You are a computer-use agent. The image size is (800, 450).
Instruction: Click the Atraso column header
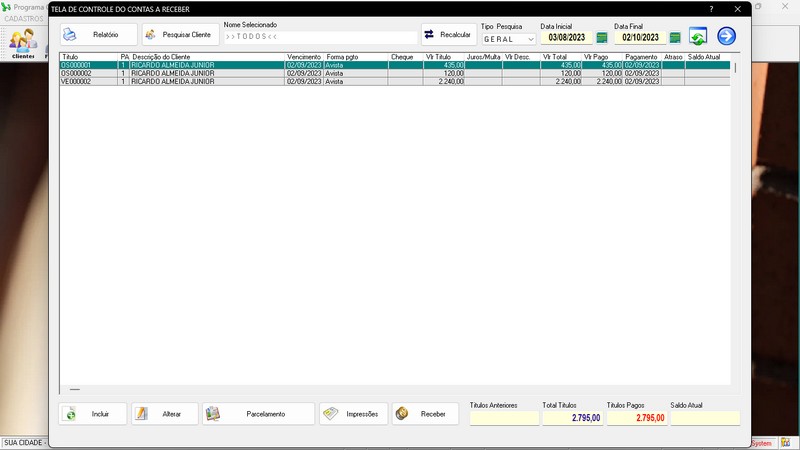[x=673, y=57]
